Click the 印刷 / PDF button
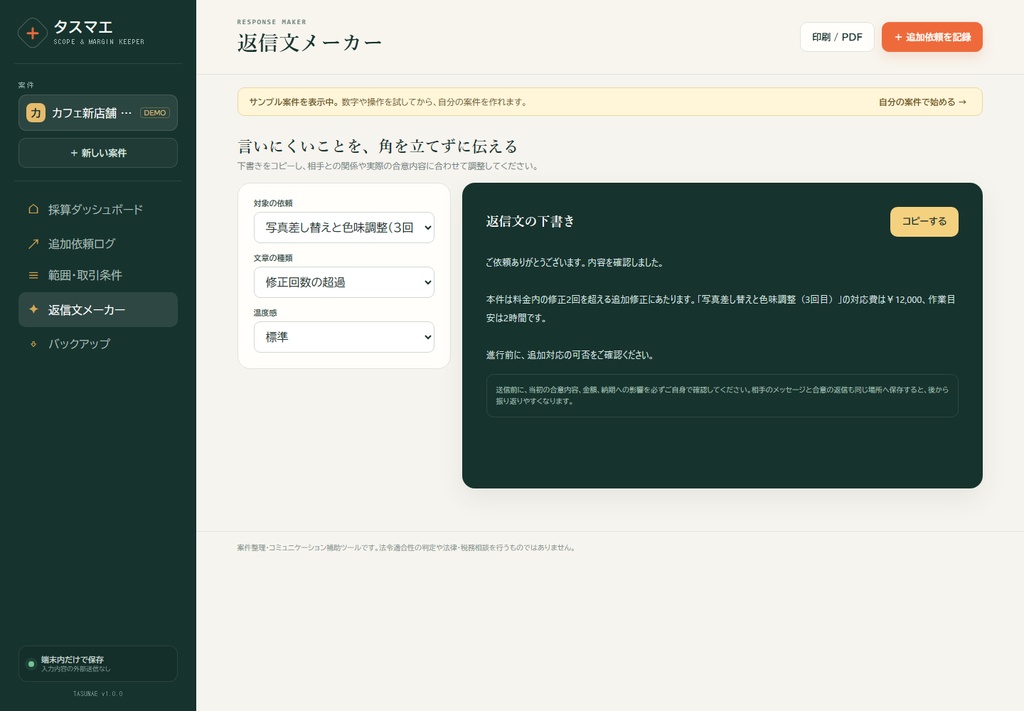 [837, 37]
